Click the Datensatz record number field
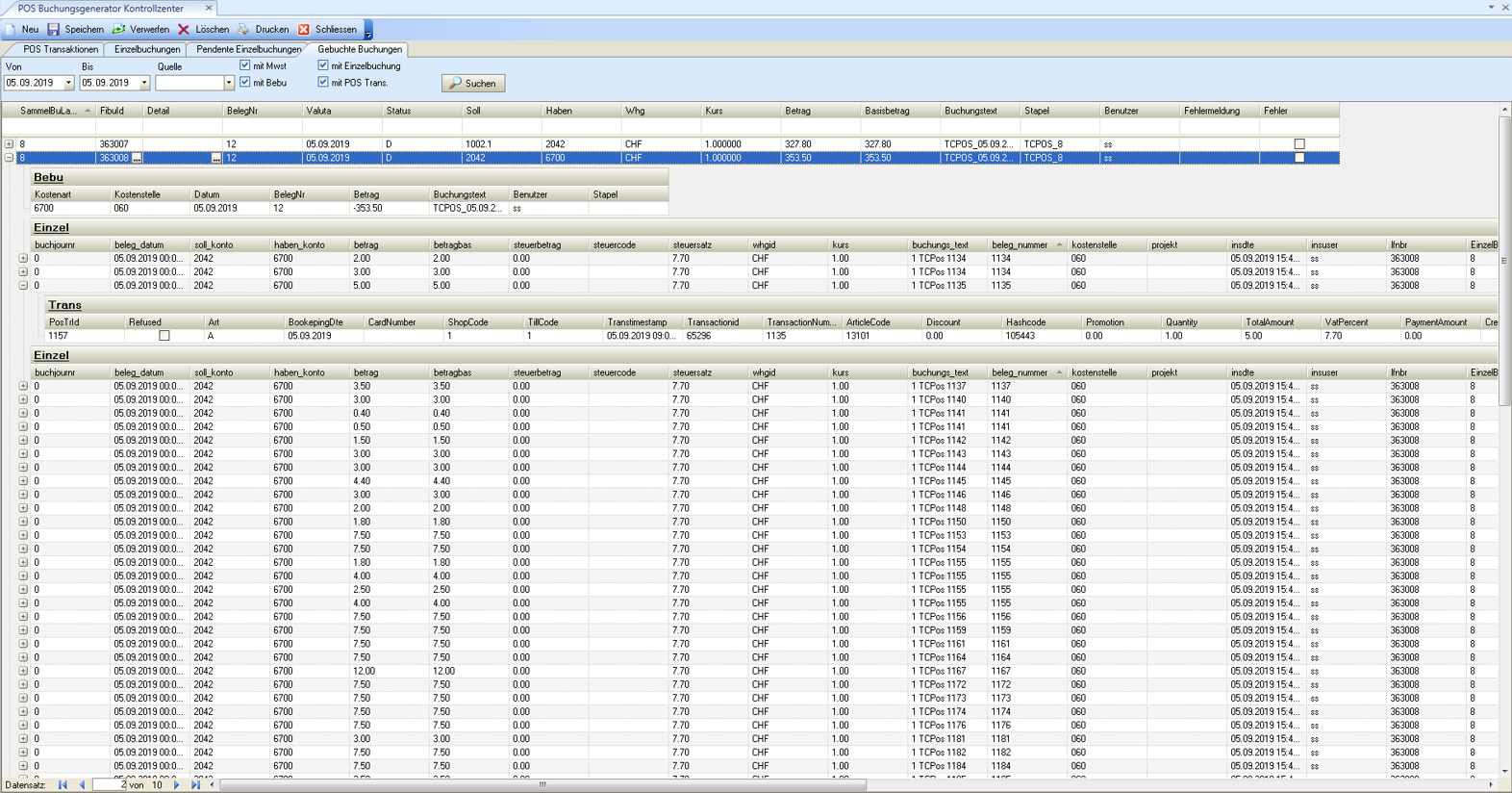Screen dimensions: 1512x793 coord(111,785)
